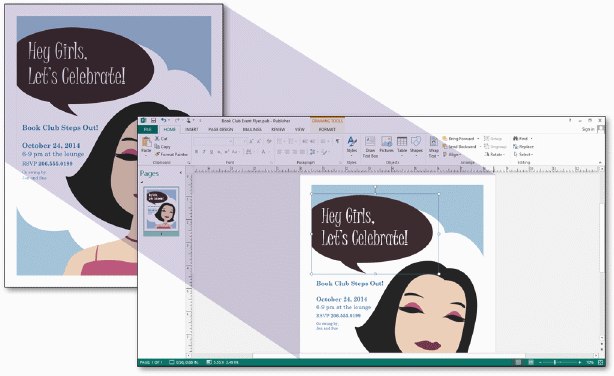Toggle Justify paragraph alignment
The width and height of the screenshot is (614, 376).
(x=302, y=152)
